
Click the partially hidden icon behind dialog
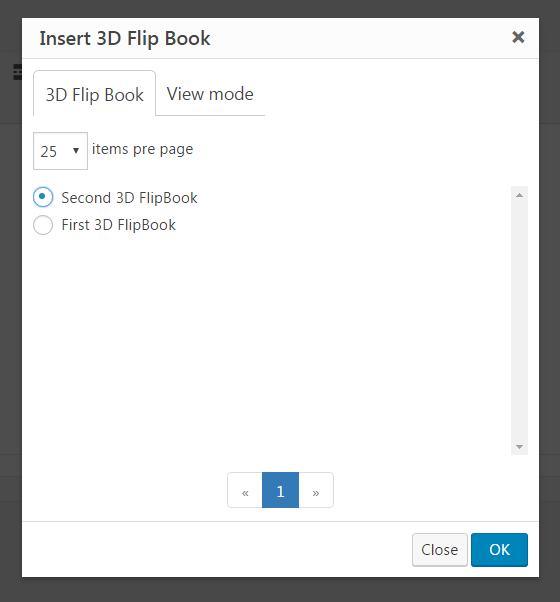tap(17, 72)
